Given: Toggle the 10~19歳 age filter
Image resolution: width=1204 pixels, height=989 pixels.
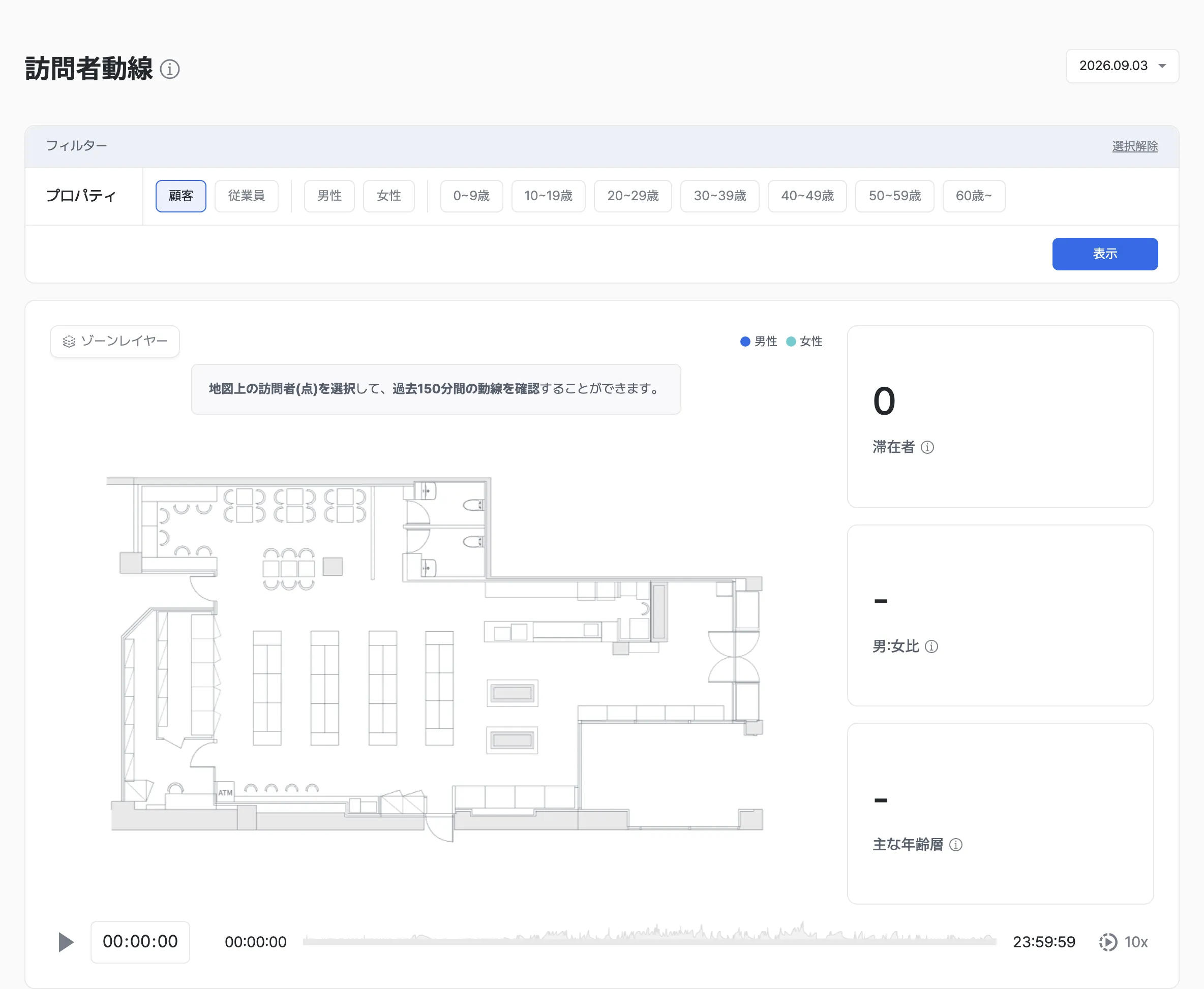Looking at the screenshot, I should (548, 196).
